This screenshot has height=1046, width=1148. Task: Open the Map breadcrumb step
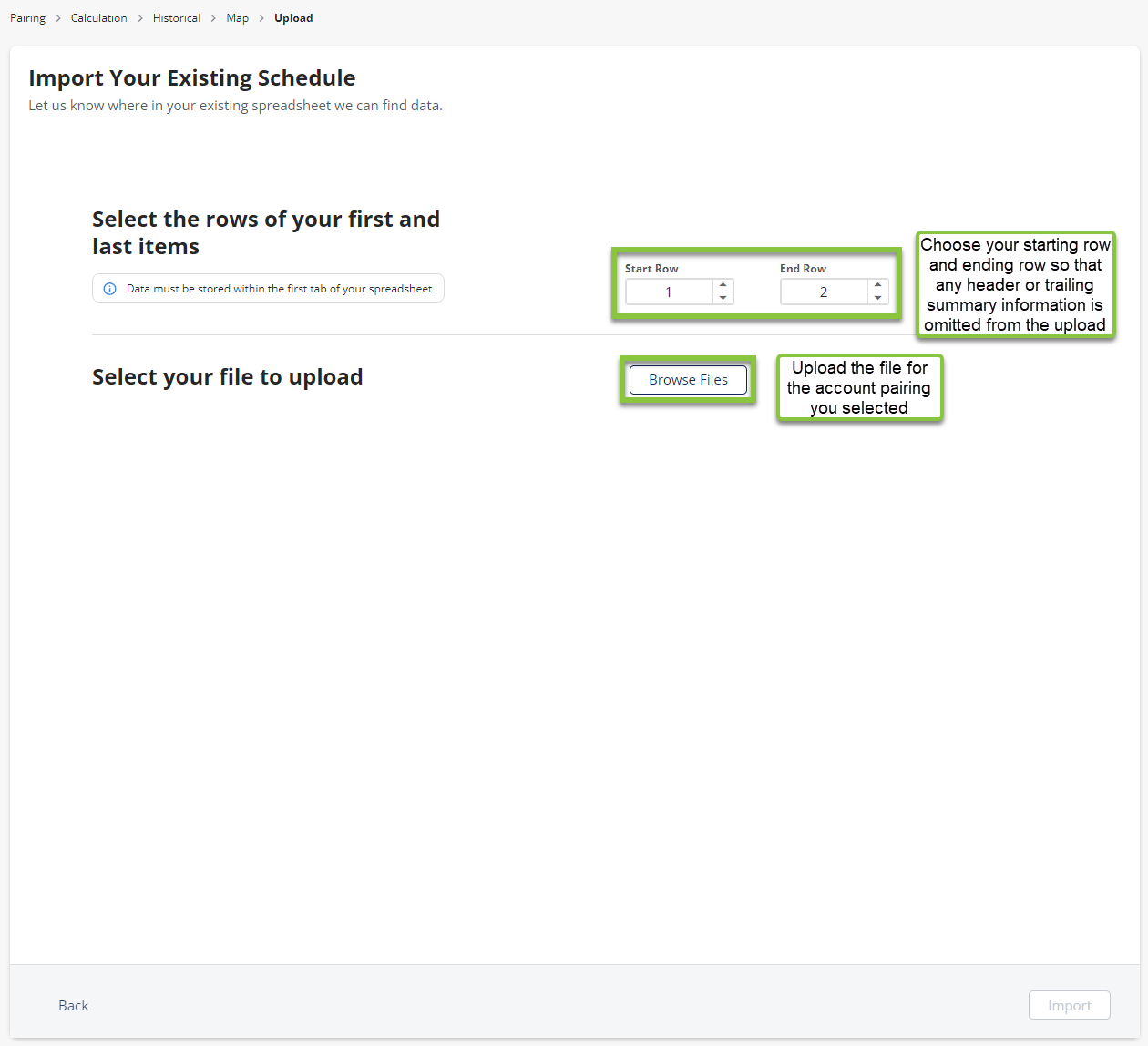click(237, 18)
